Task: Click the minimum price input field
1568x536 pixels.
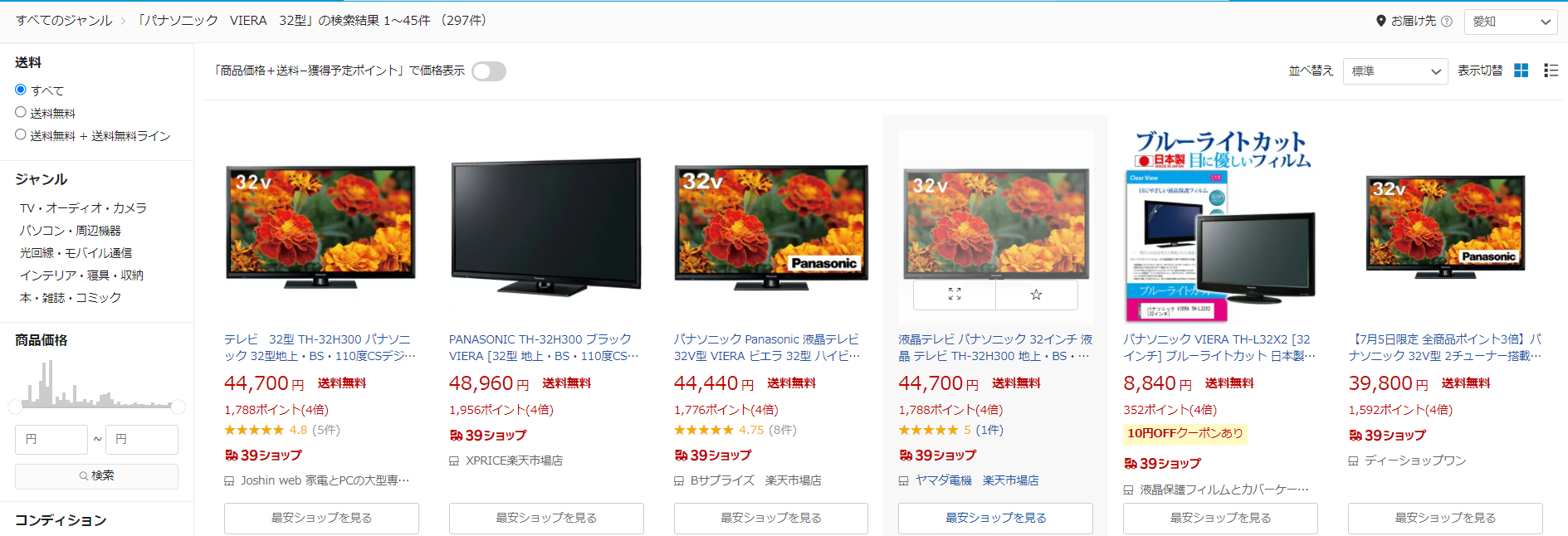Action: click(51, 440)
